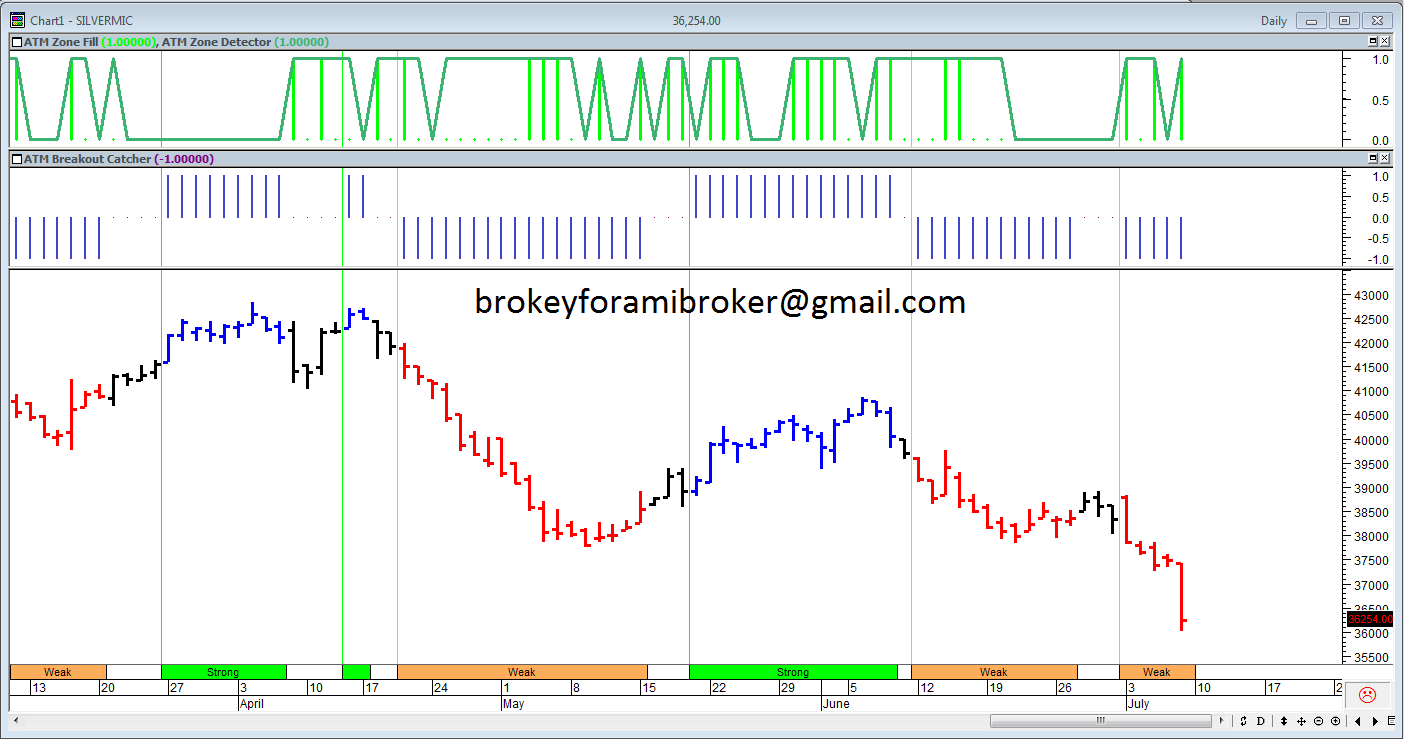Click the vertical fit arrows icon
The image size is (1405, 739).
[1284, 721]
